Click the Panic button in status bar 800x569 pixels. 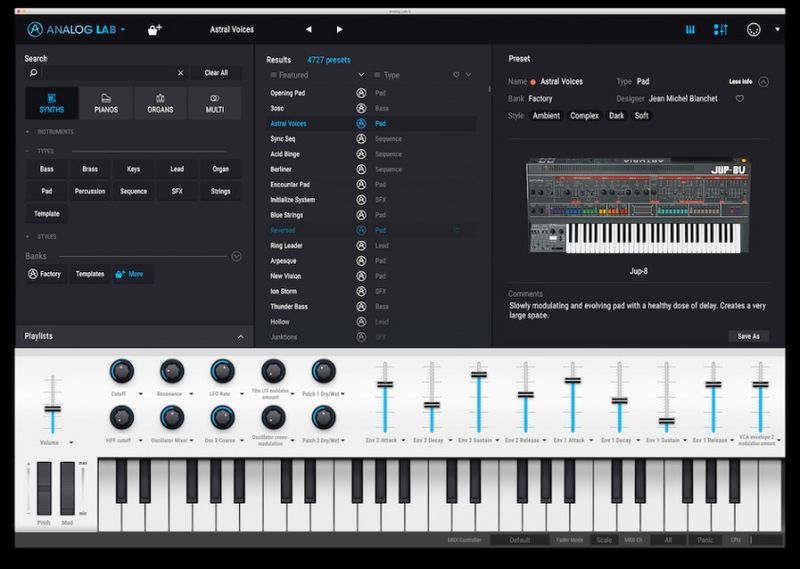tap(705, 540)
